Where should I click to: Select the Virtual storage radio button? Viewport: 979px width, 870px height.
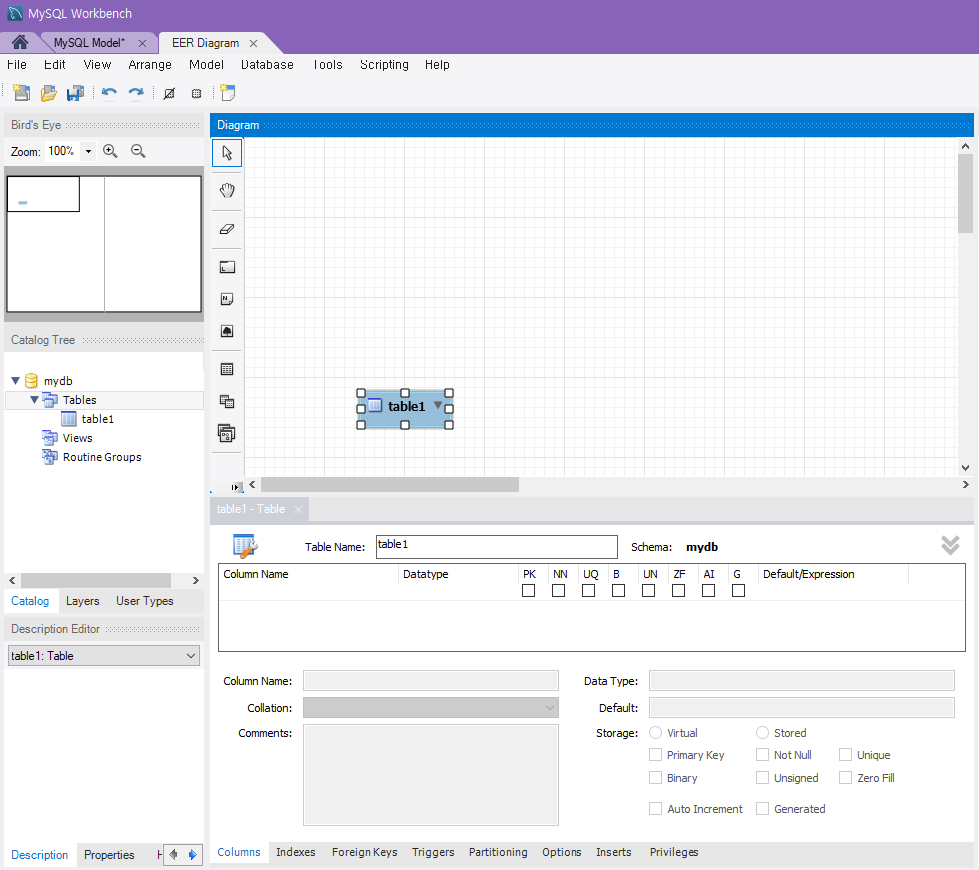pos(656,733)
